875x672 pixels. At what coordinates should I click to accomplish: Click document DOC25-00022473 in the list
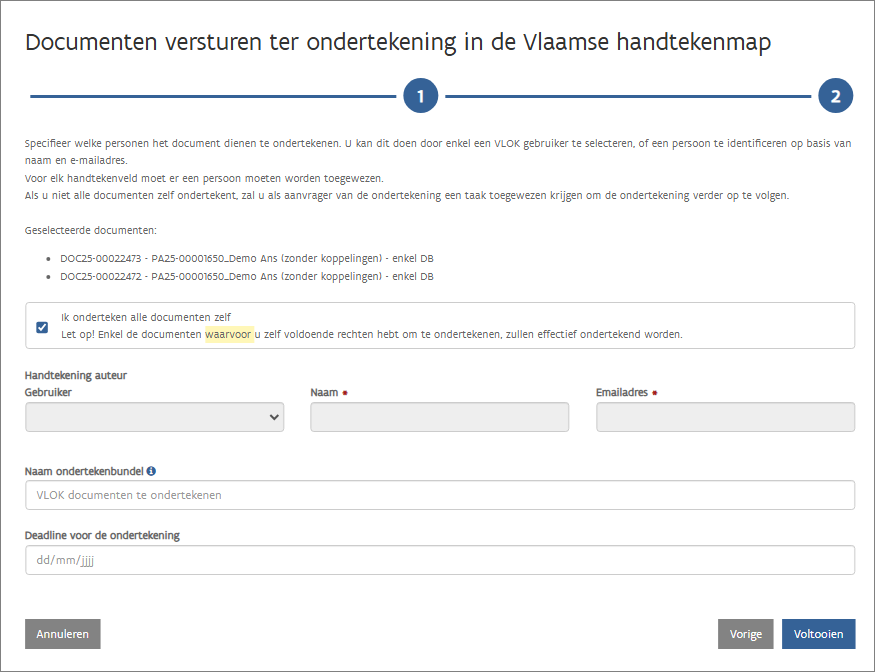click(246, 258)
